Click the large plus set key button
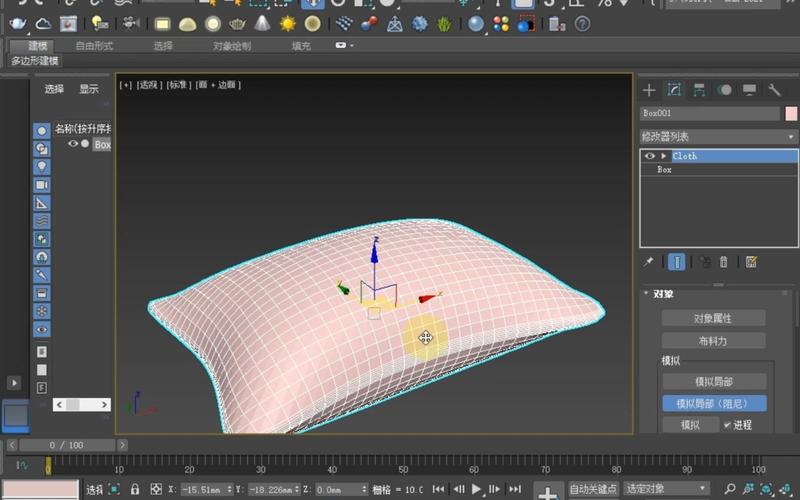Viewport: 800px width, 500px height. pos(547,493)
